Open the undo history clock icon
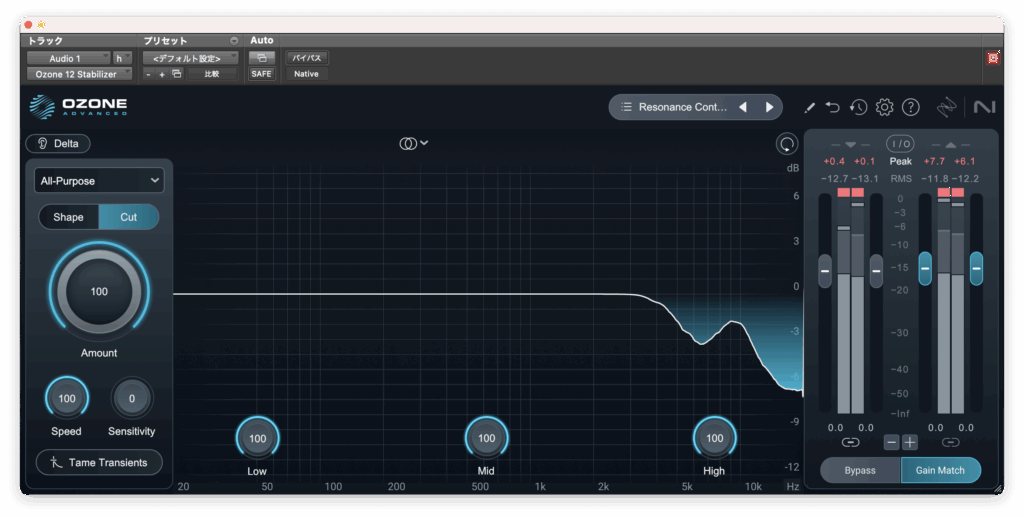The width and height of the screenshot is (1024, 518). tap(858, 107)
